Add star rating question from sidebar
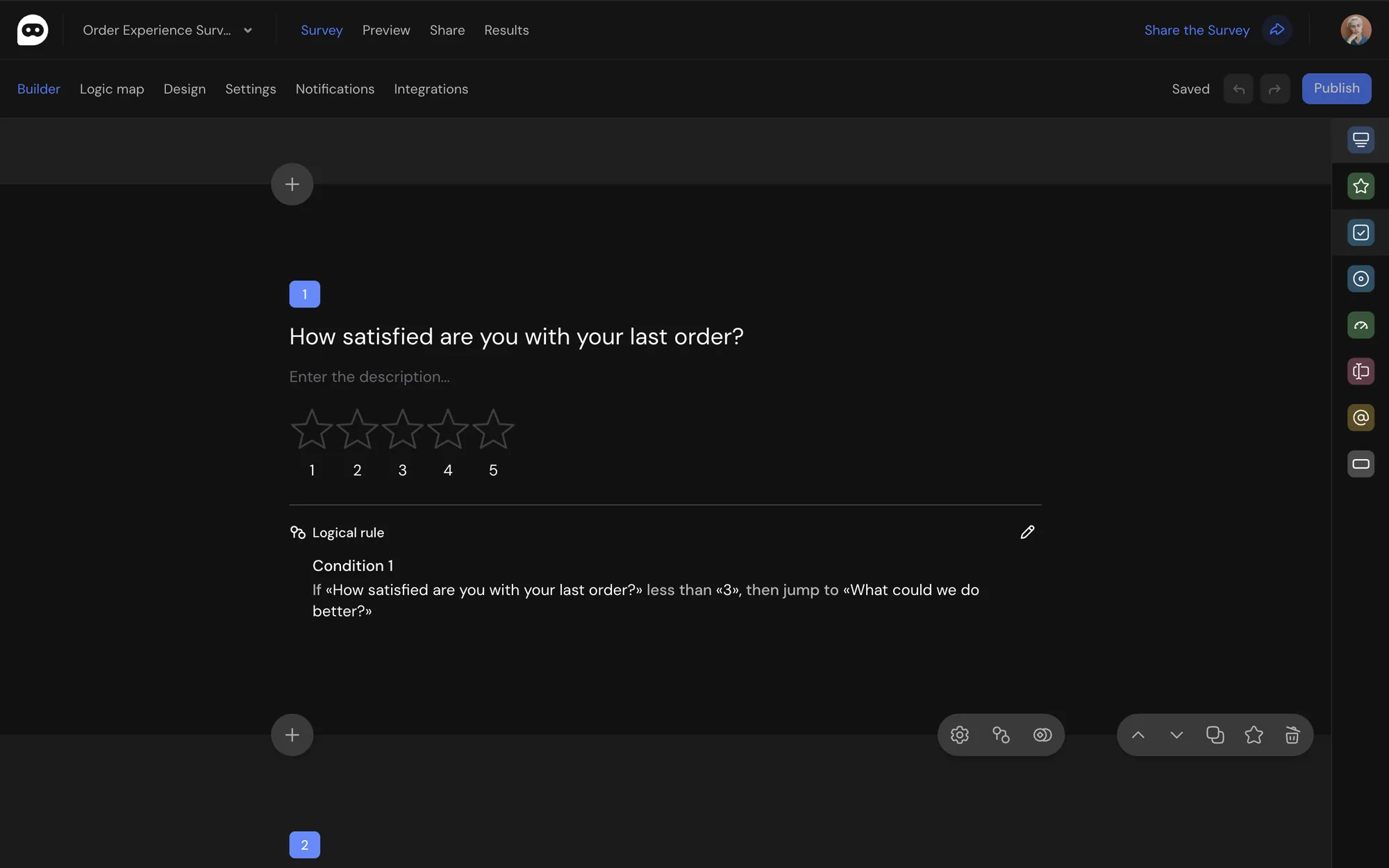This screenshot has width=1389, height=868. pyautogui.click(x=1361, y=186)
